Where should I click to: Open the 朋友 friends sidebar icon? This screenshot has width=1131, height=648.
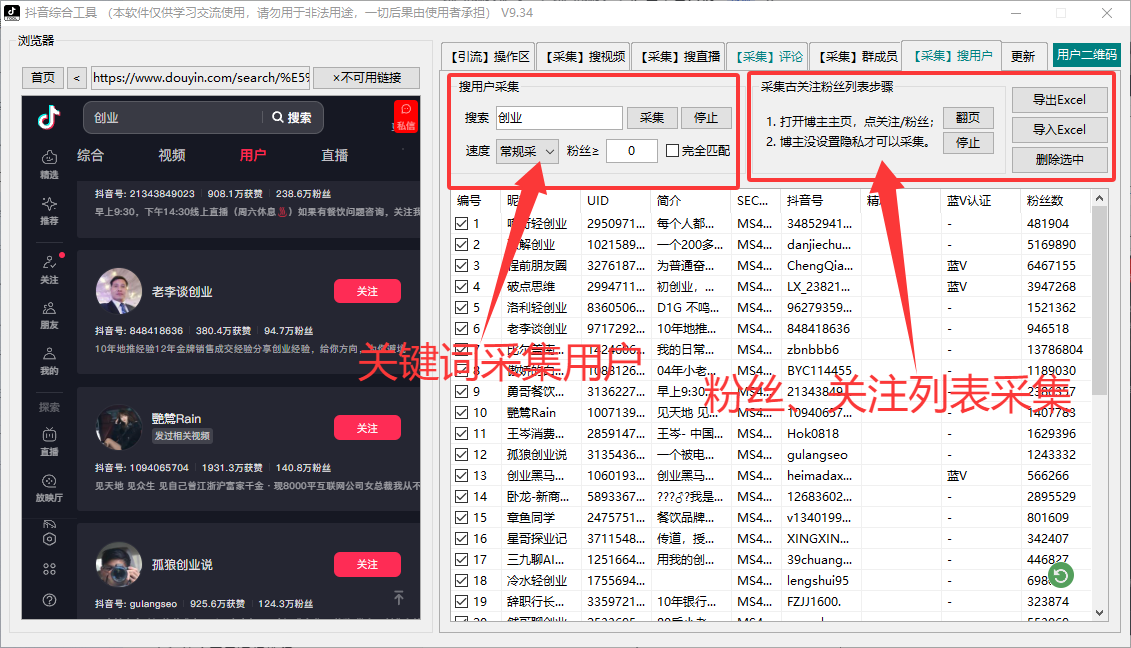[x=49, y=315]
